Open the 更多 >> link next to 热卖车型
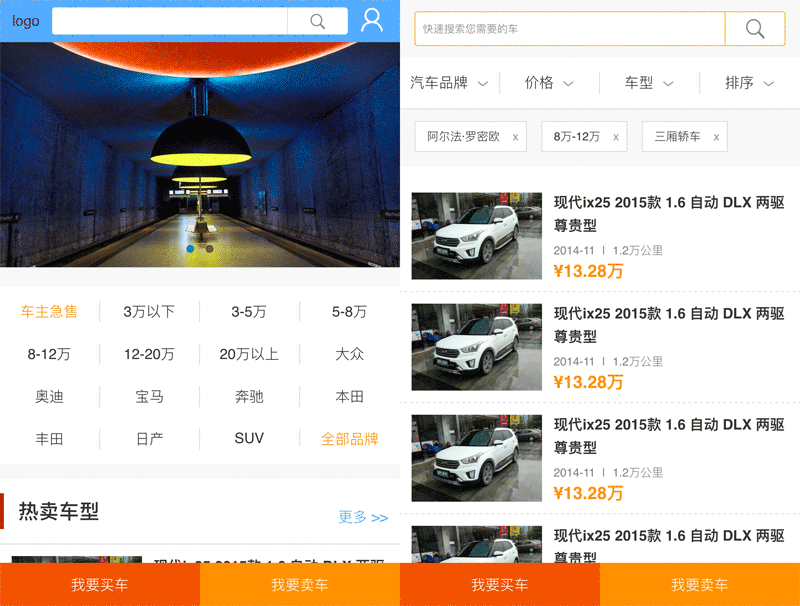 (363, 517)
